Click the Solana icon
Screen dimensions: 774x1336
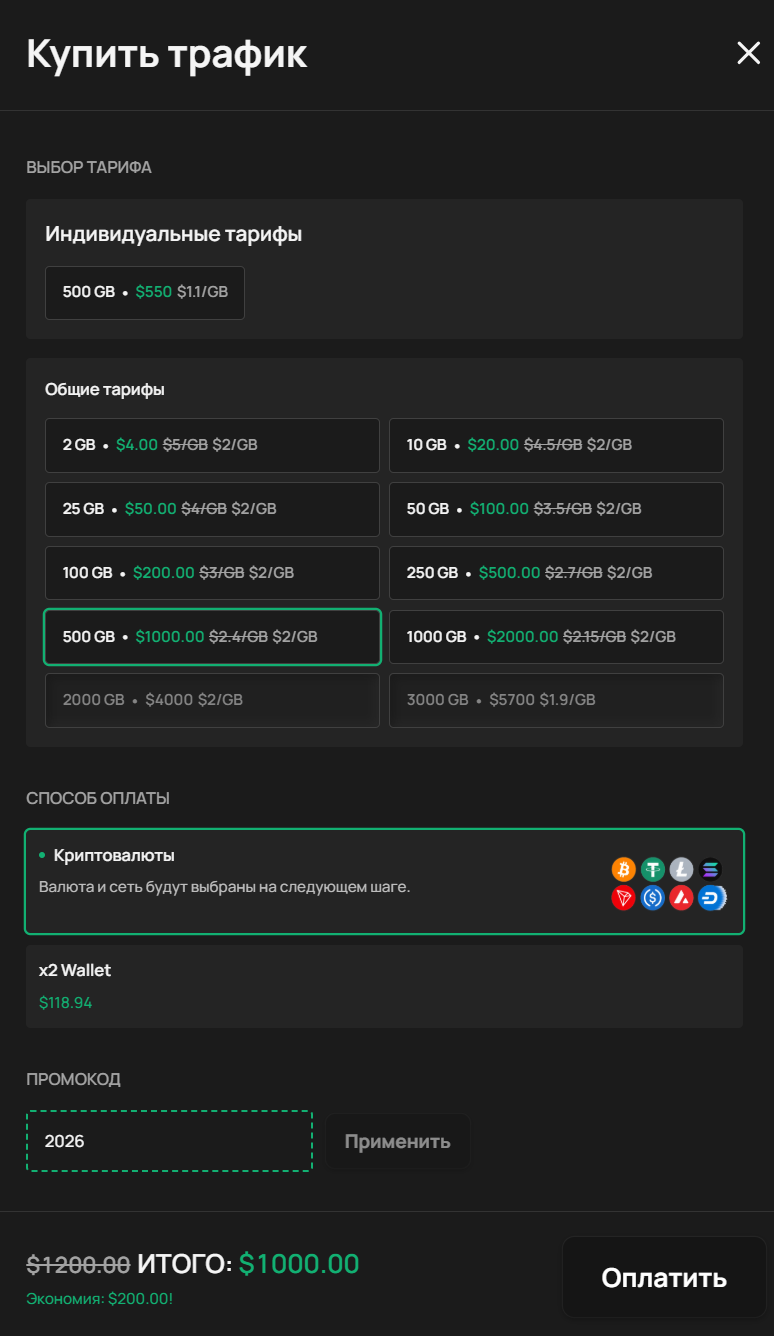(x=711, y=869)
